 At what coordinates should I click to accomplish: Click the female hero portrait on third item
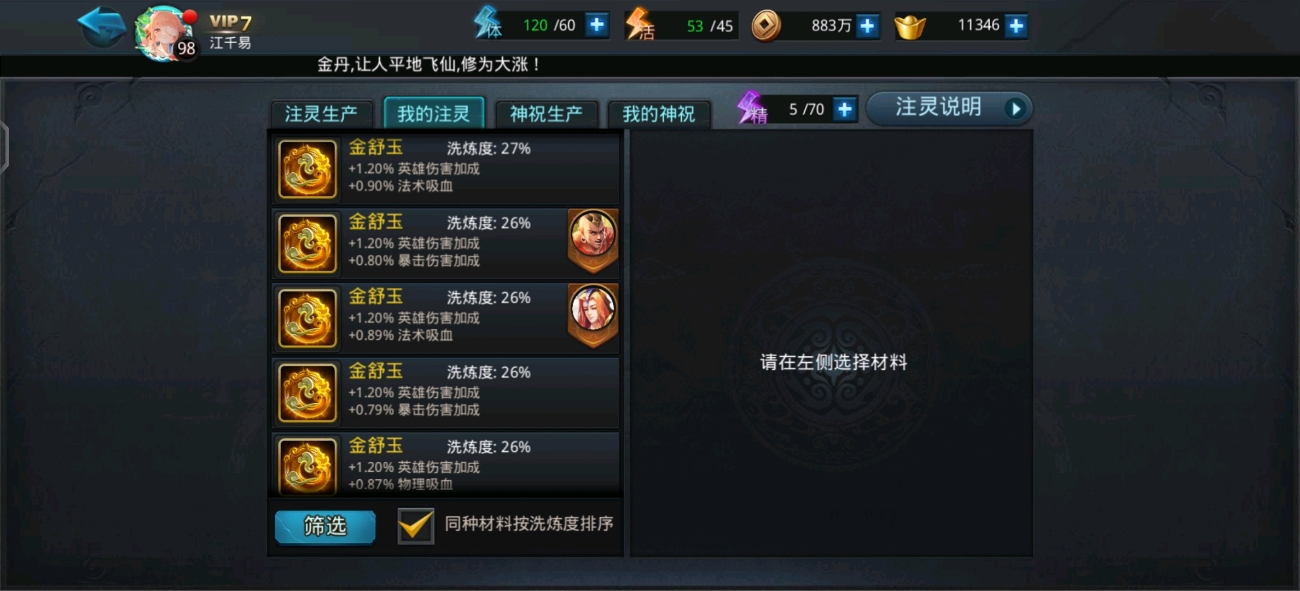593,314
